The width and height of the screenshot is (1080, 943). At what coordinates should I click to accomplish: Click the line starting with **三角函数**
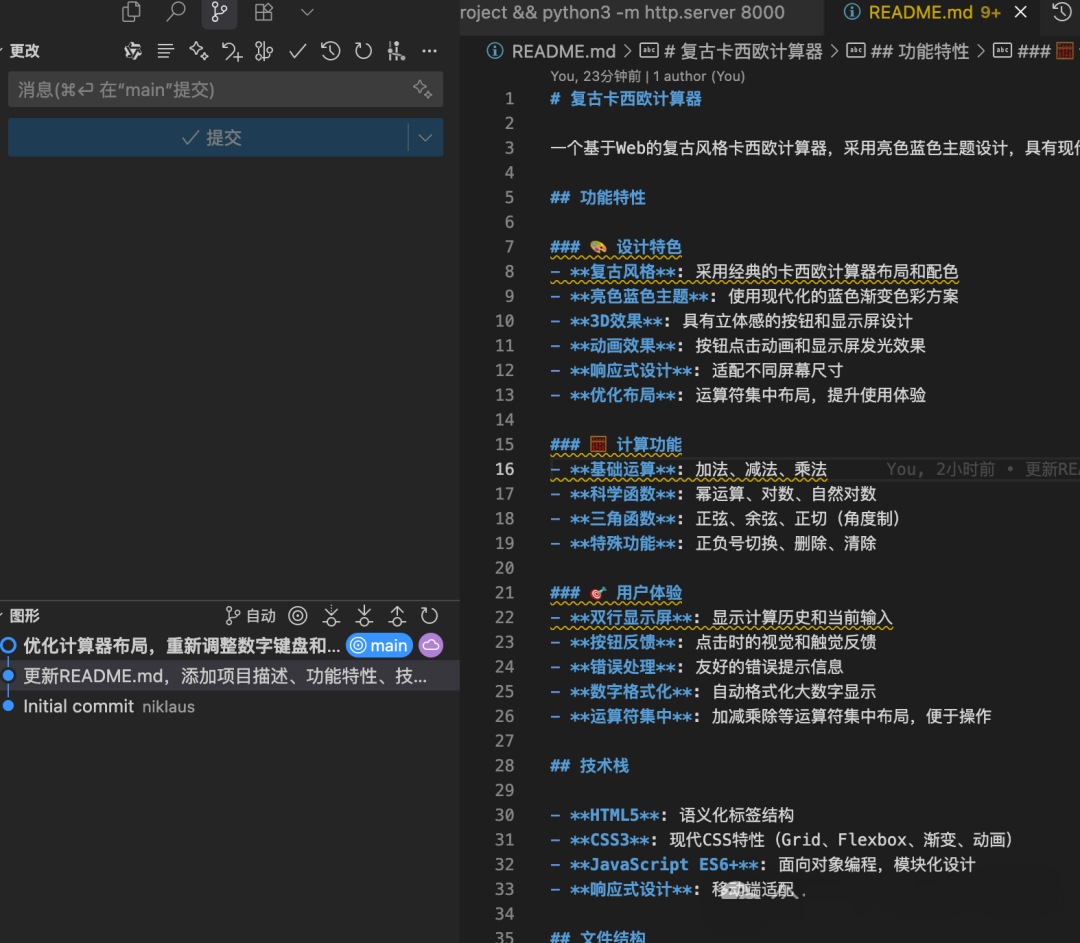pos(725,519)
